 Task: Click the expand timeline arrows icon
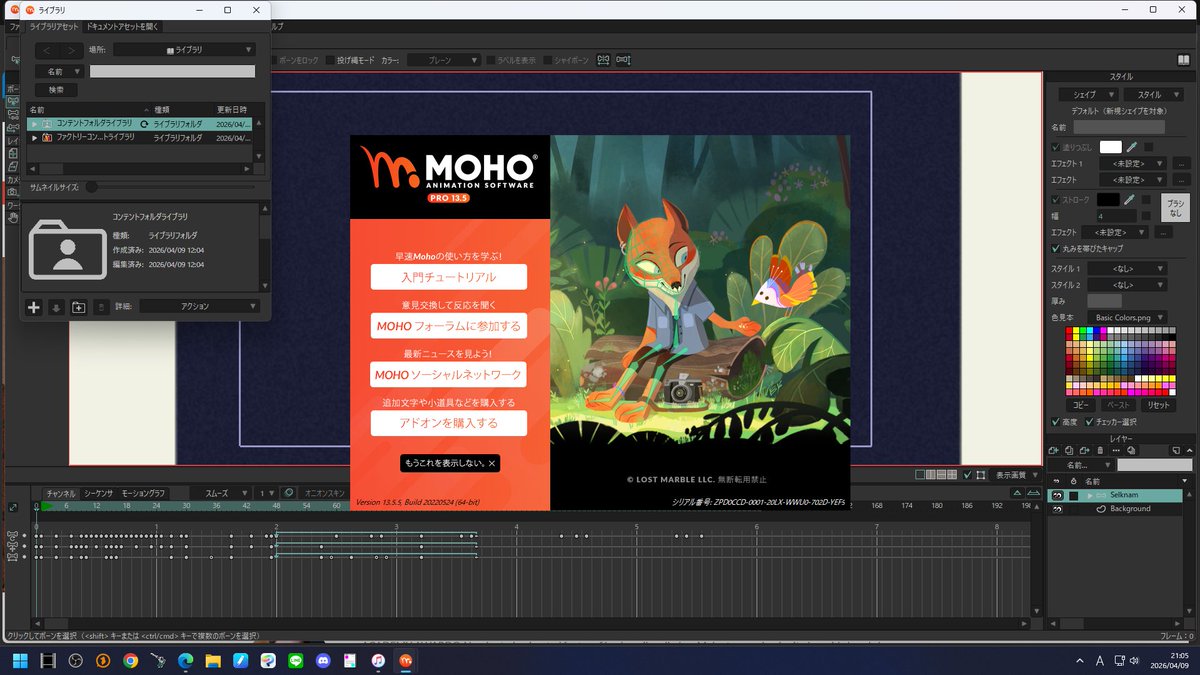[x=13, y=508]
